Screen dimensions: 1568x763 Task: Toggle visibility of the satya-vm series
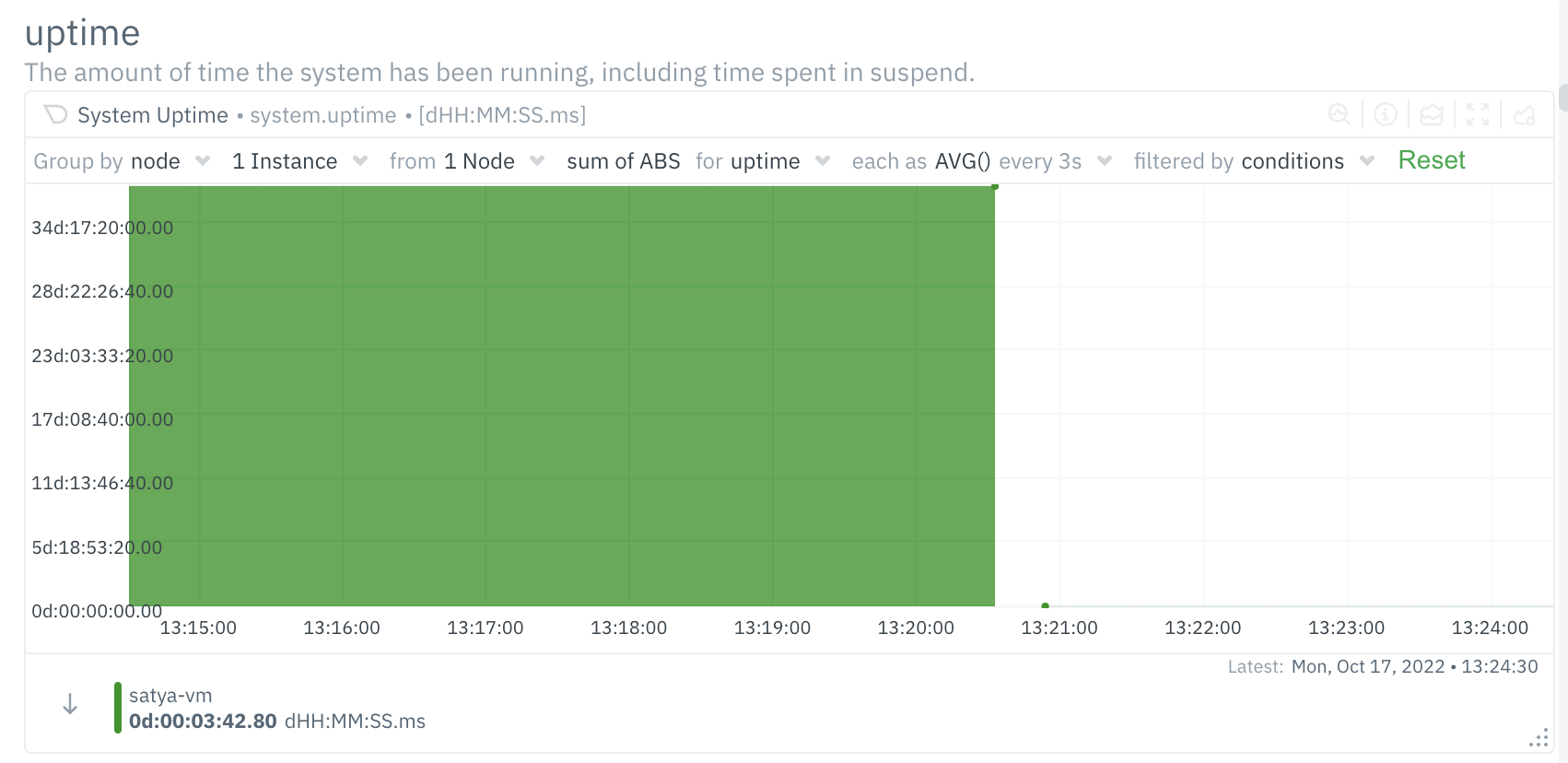171,696
